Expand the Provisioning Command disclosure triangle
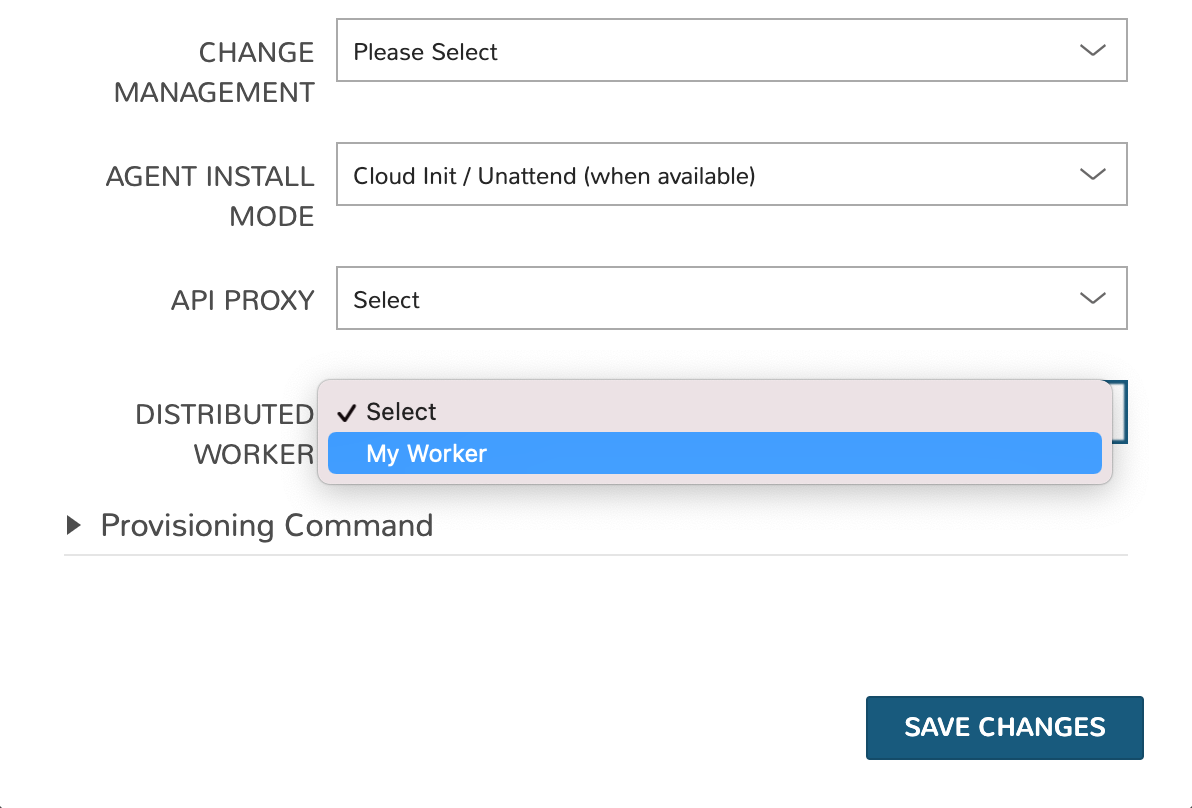 click(74, 525)
